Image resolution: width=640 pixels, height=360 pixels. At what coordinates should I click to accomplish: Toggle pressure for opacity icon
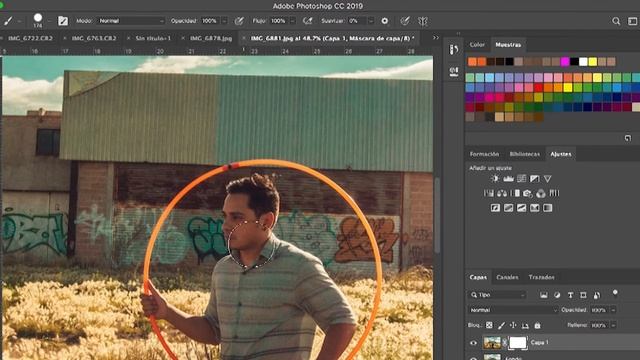pyautogui.click(x=239, y=21)
